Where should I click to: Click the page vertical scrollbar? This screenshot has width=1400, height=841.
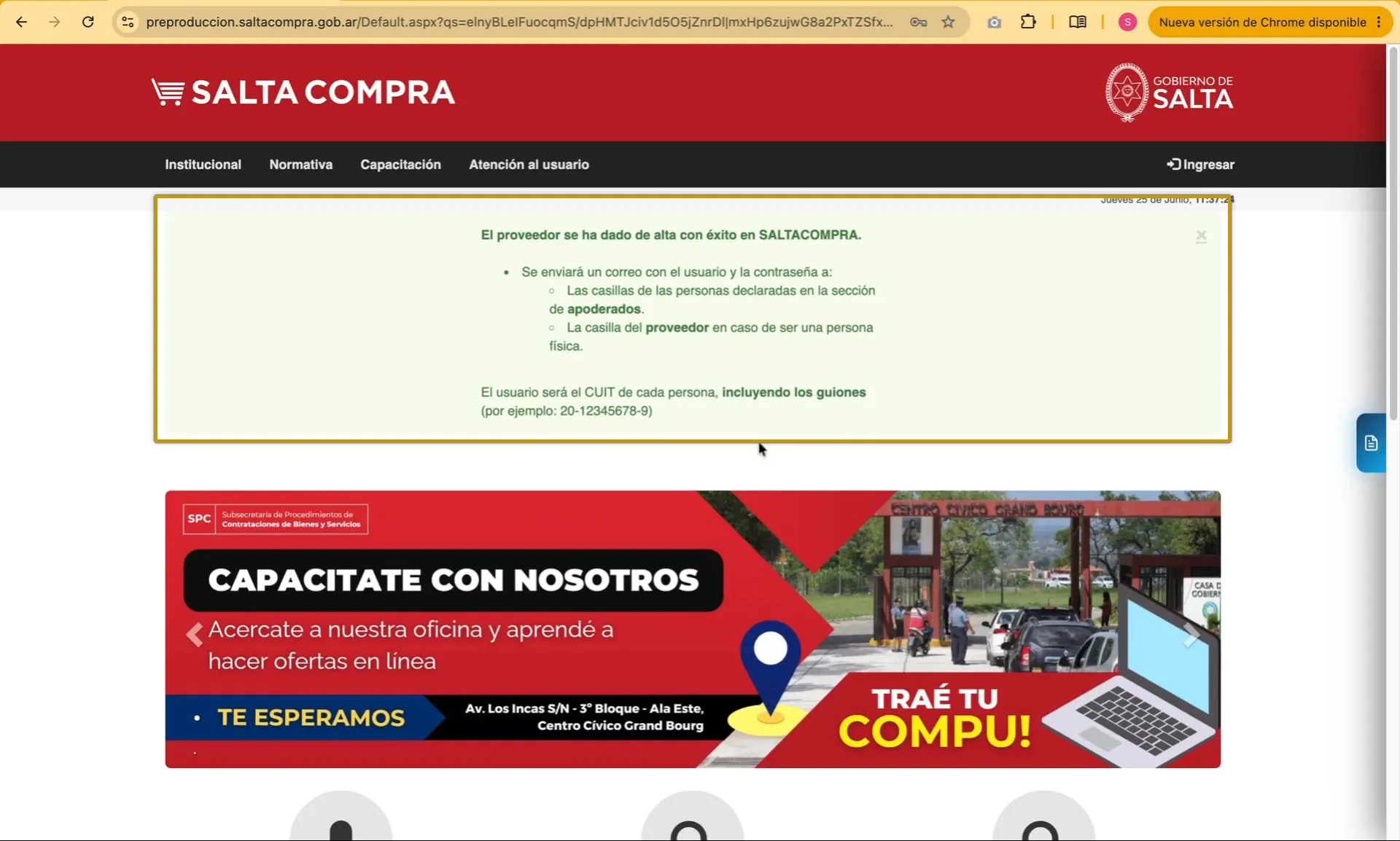click(1393, 233)
